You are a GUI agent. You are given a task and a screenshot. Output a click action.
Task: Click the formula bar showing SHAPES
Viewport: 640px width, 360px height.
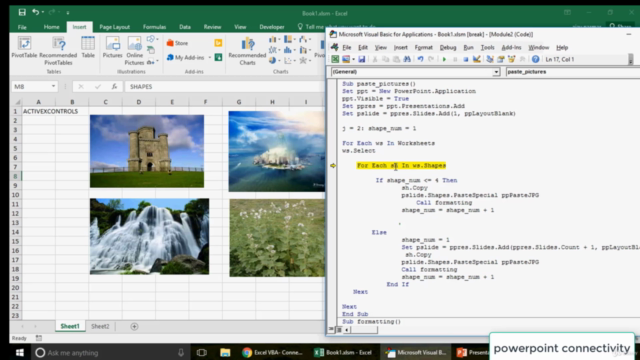[x=224, y=87]
